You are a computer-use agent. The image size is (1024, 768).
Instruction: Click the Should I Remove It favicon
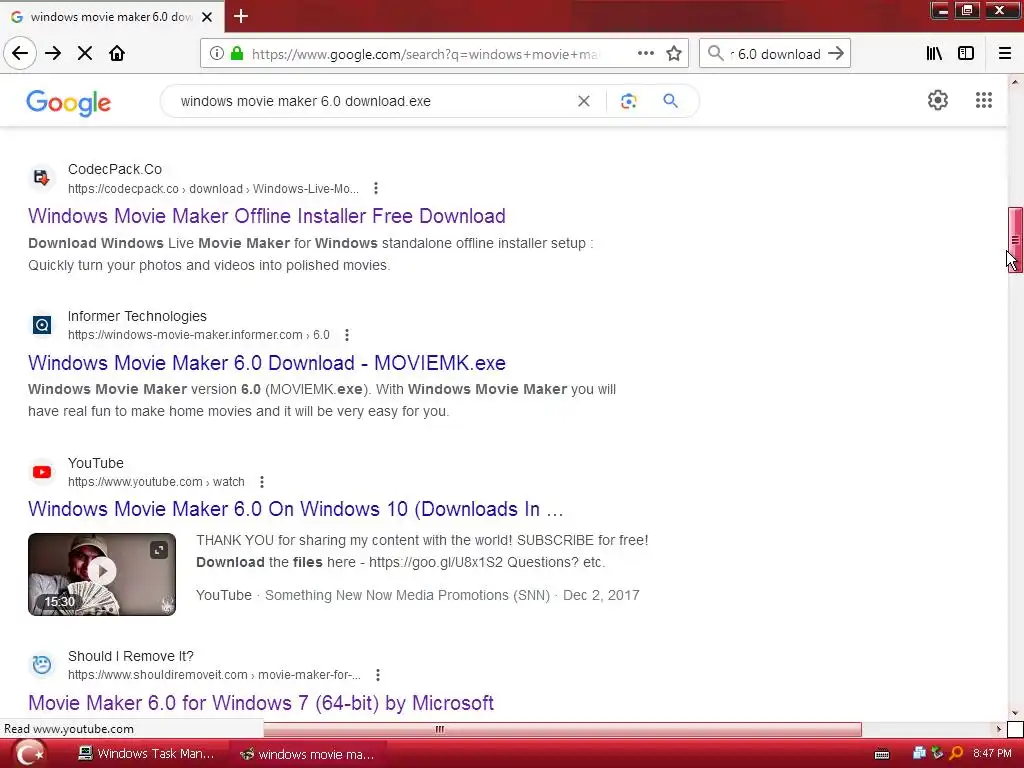pyautogui.click(x=42, y=664)
